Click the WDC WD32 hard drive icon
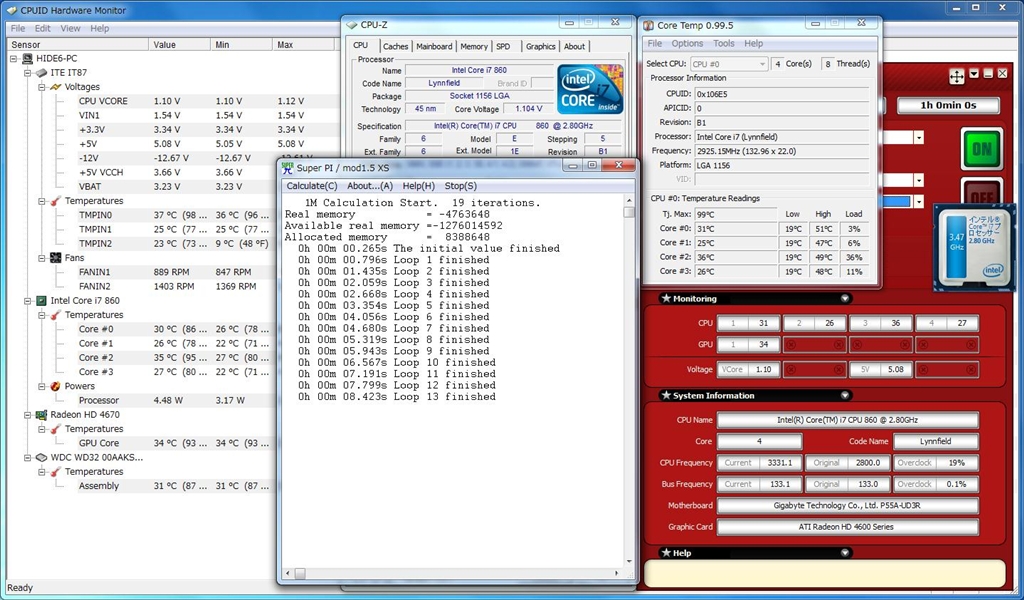The height and width of the screenshot is (600, 1024). tap(41, 458)
